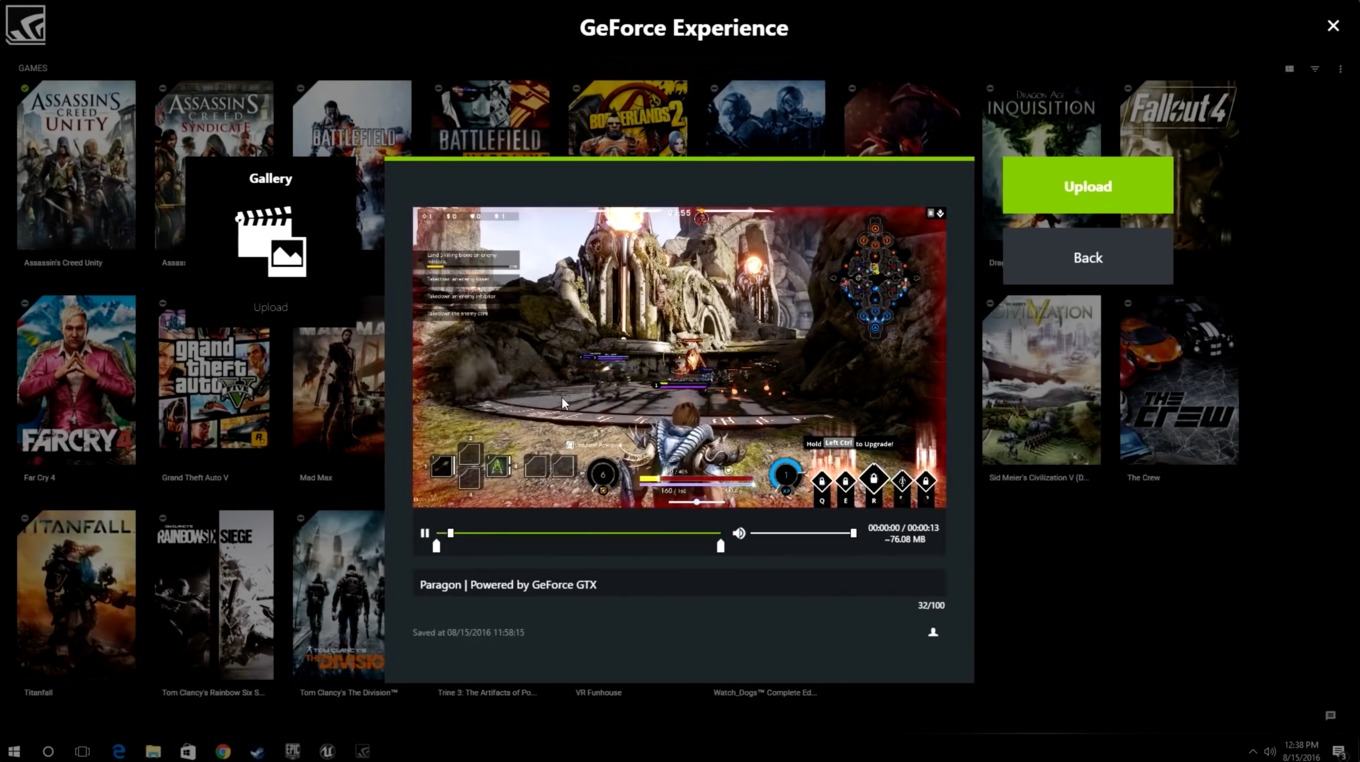Image resolution: width=1360 pixels, height=762 pixels.
Task: Click the optimized checkmark on Assassin's Creed Unity
Action: (x=24, y=88)
